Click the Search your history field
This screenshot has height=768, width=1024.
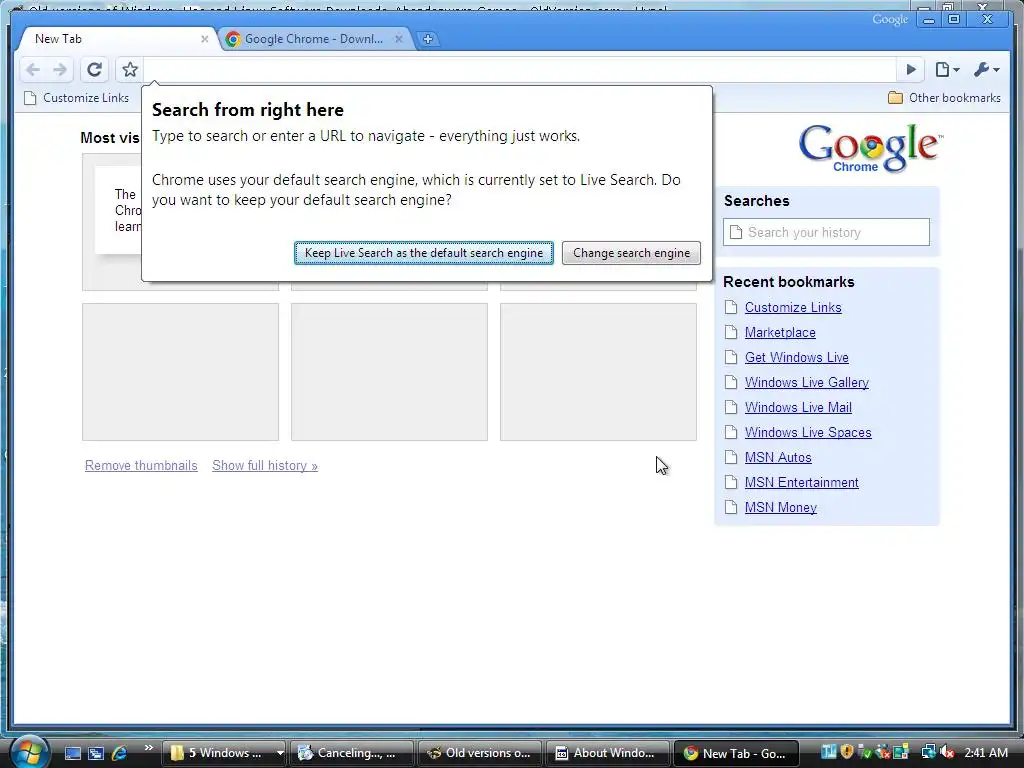click(x=826, y=232)
